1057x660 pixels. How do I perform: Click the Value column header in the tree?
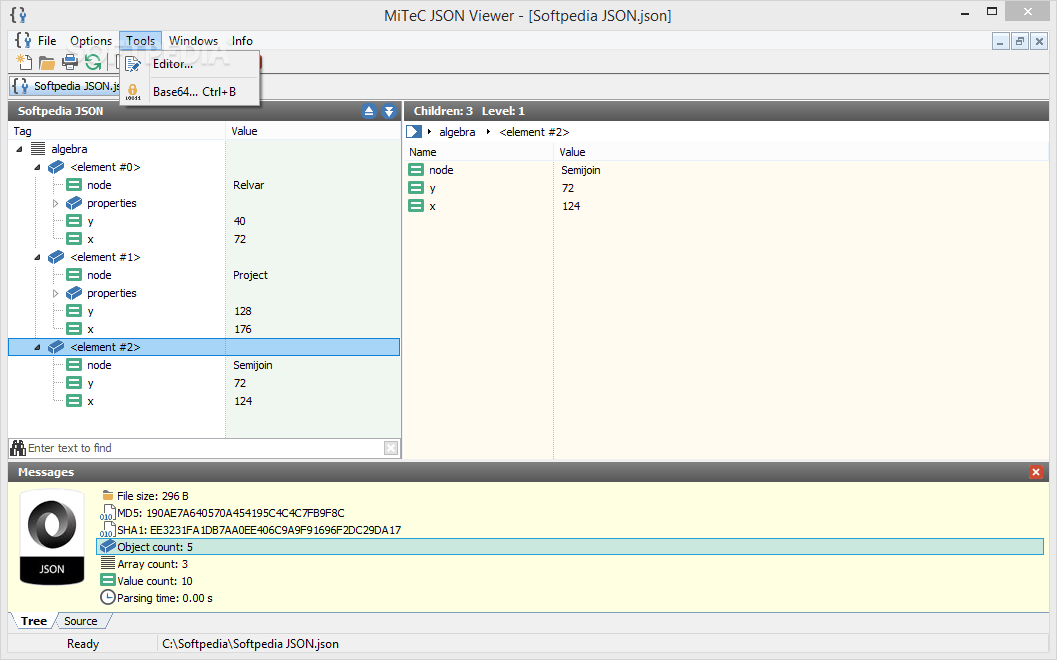tap(313, 131)
